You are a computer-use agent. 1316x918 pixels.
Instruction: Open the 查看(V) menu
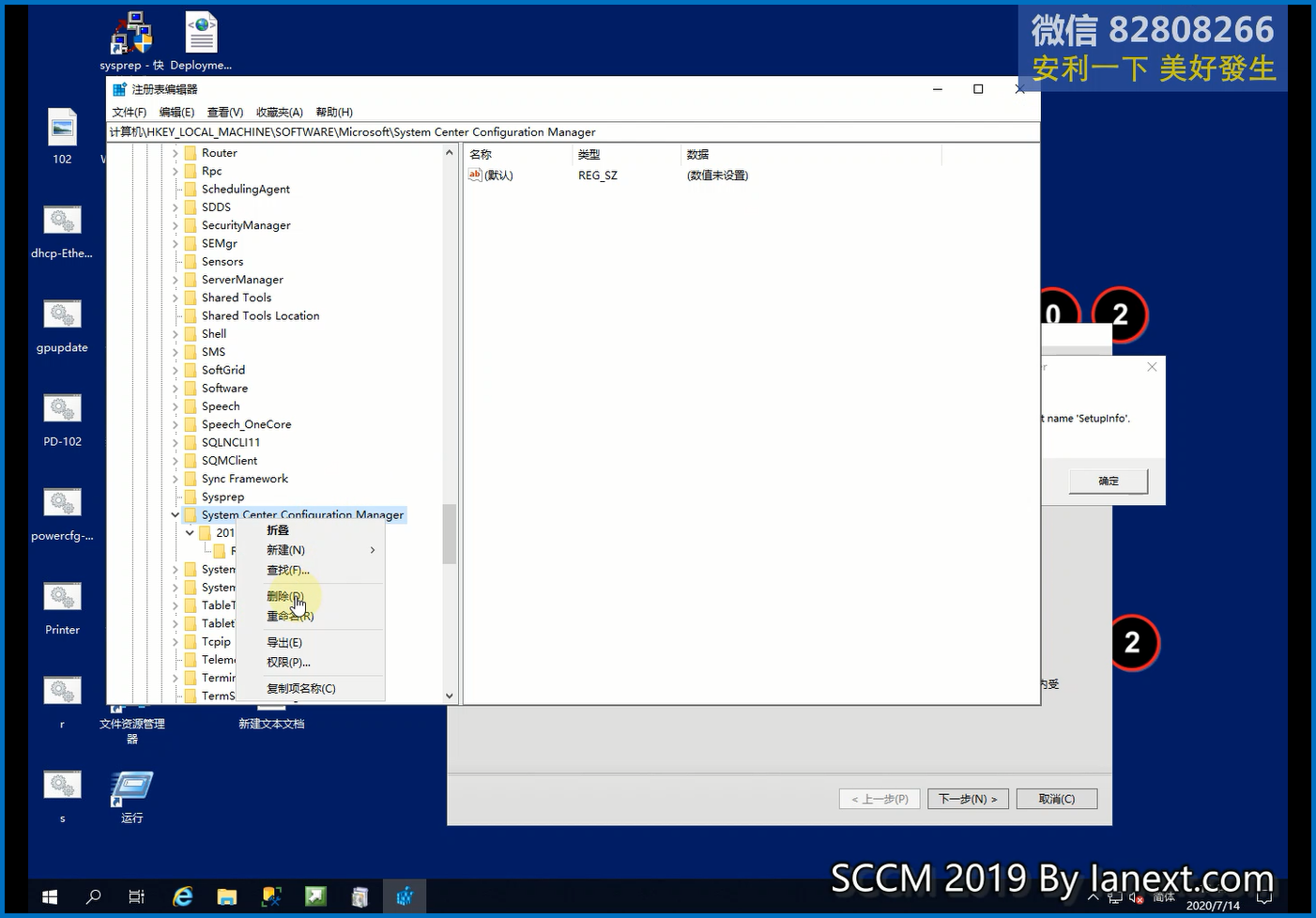(225, 112)
